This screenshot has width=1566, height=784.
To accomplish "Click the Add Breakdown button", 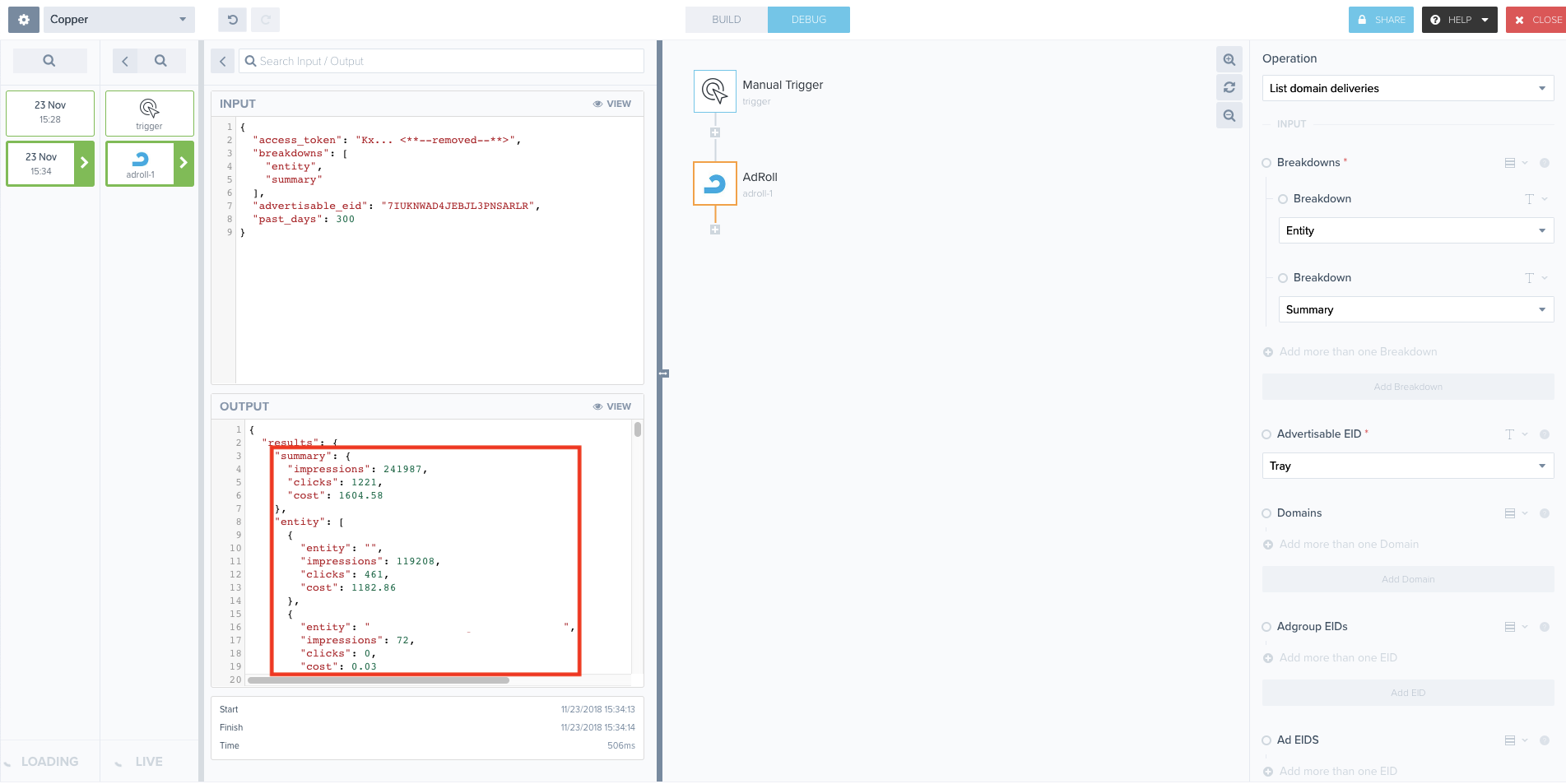I will 1407,387.
